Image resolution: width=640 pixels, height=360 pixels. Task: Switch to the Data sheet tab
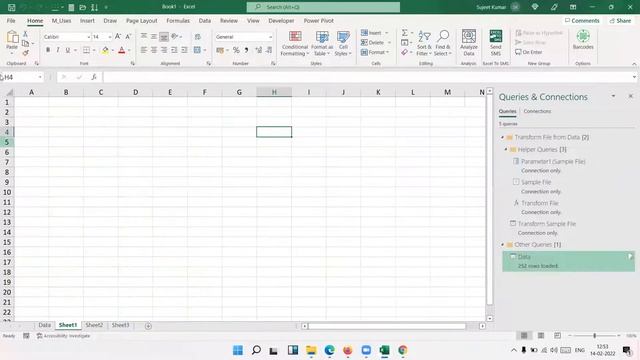point(44,325)
